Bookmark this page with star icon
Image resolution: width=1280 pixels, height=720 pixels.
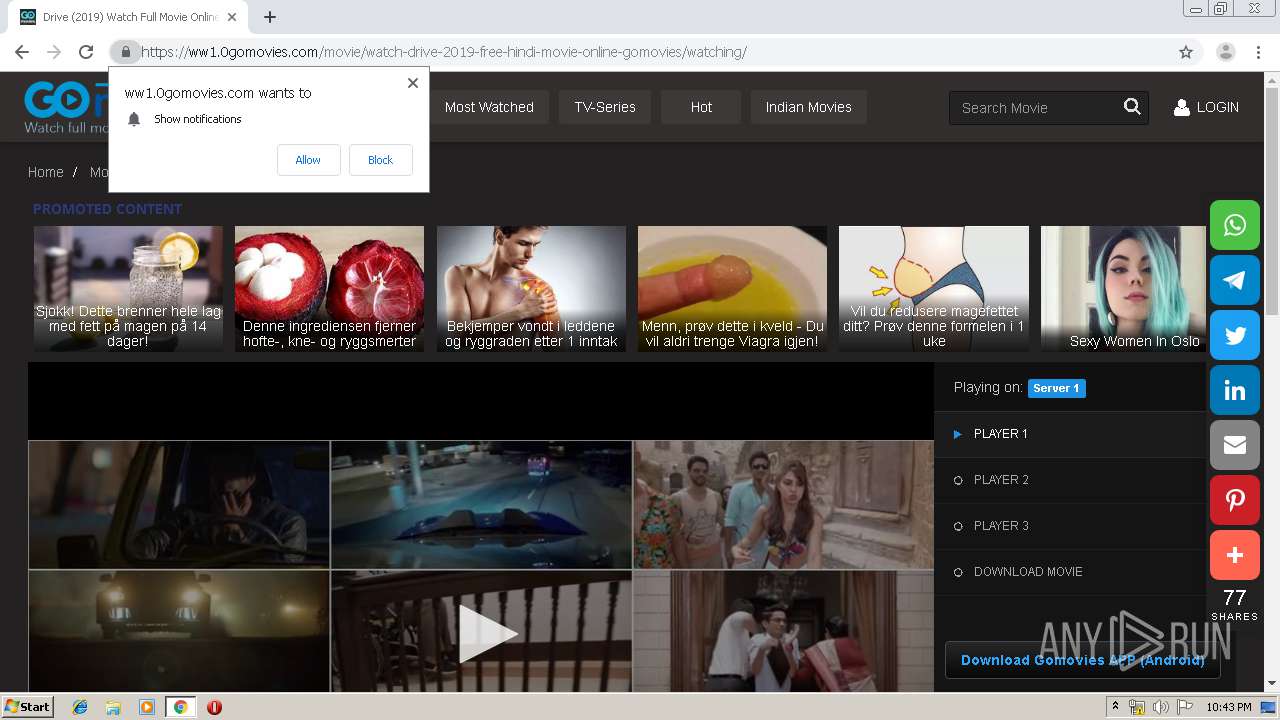click(x=1186, y=52)
